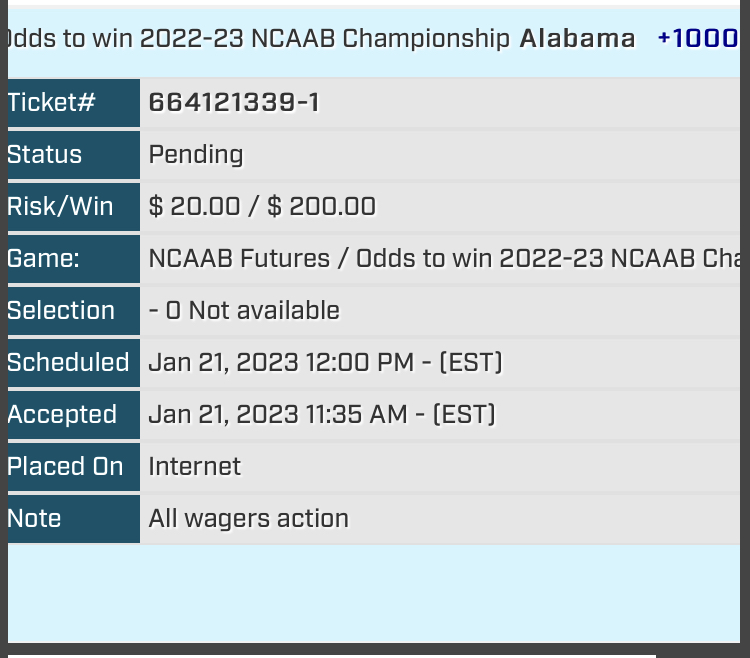Click the Pending status value

[196, 155]
